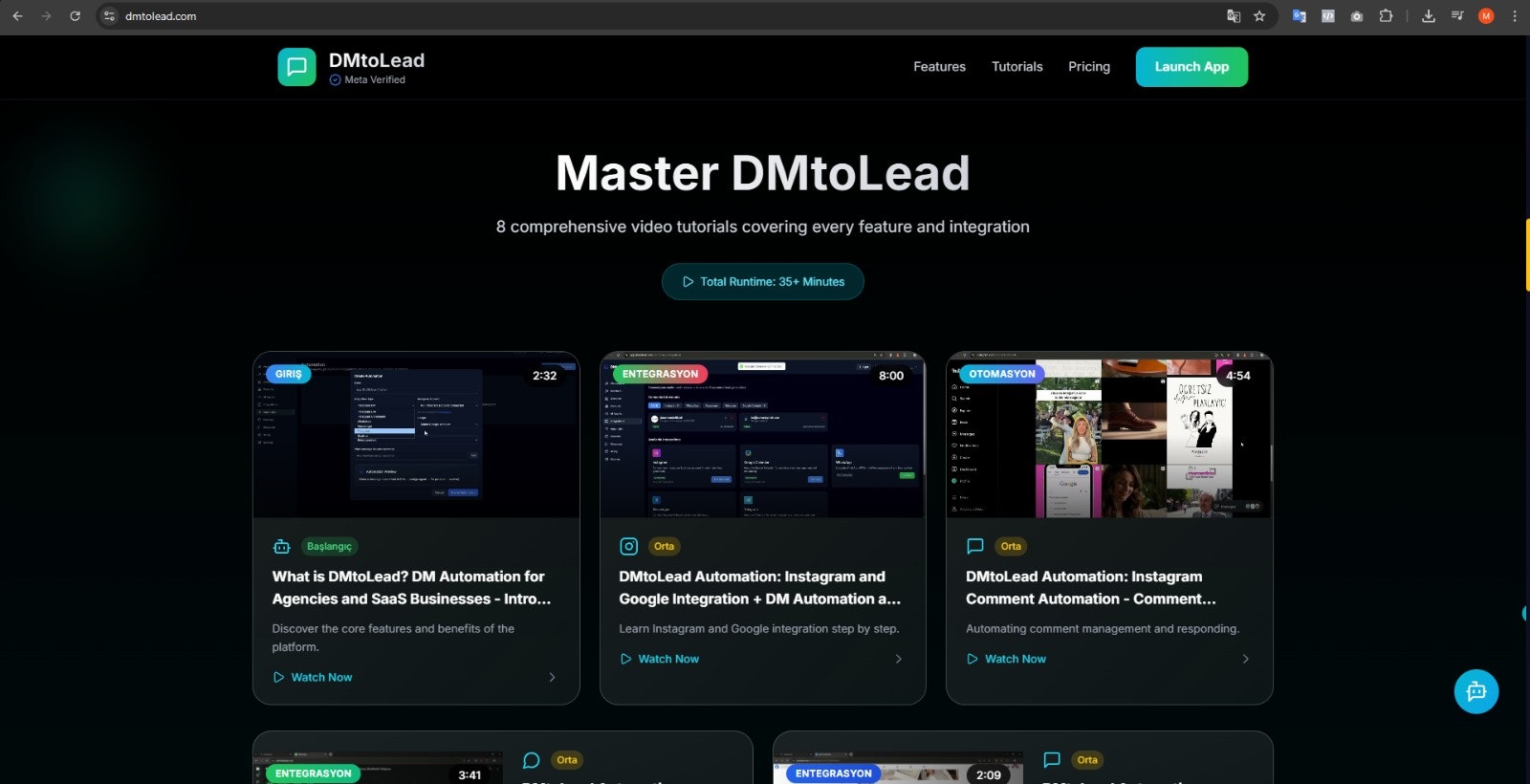Click the play icon in Total Runtime pill
1530x784 pixels.
pos(688,282)
